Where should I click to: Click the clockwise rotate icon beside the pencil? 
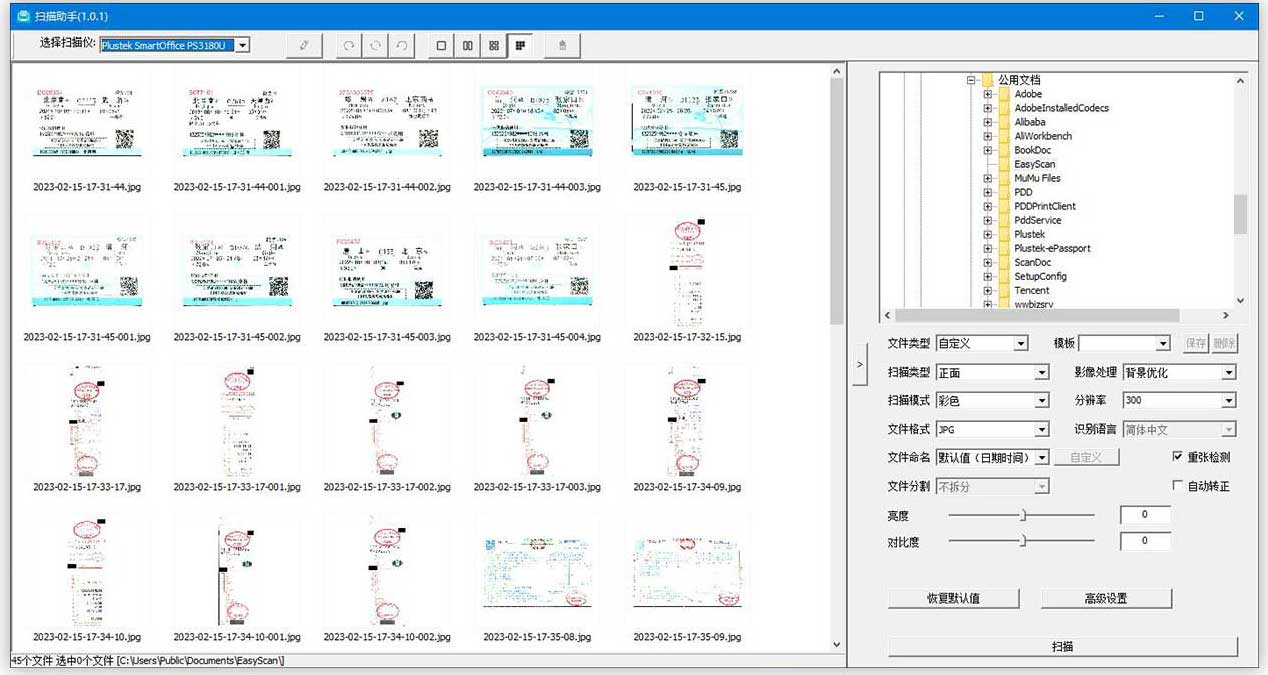click(348, 45)
